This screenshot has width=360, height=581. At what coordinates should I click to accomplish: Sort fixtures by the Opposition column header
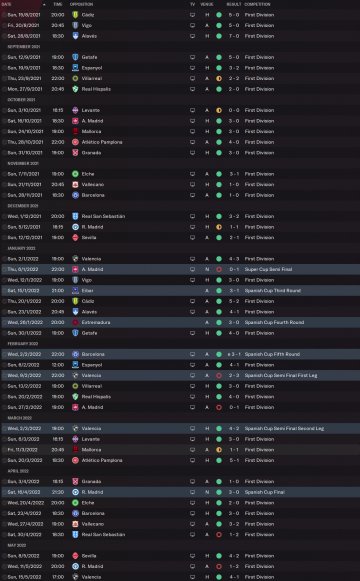click(x=81, y=4)
